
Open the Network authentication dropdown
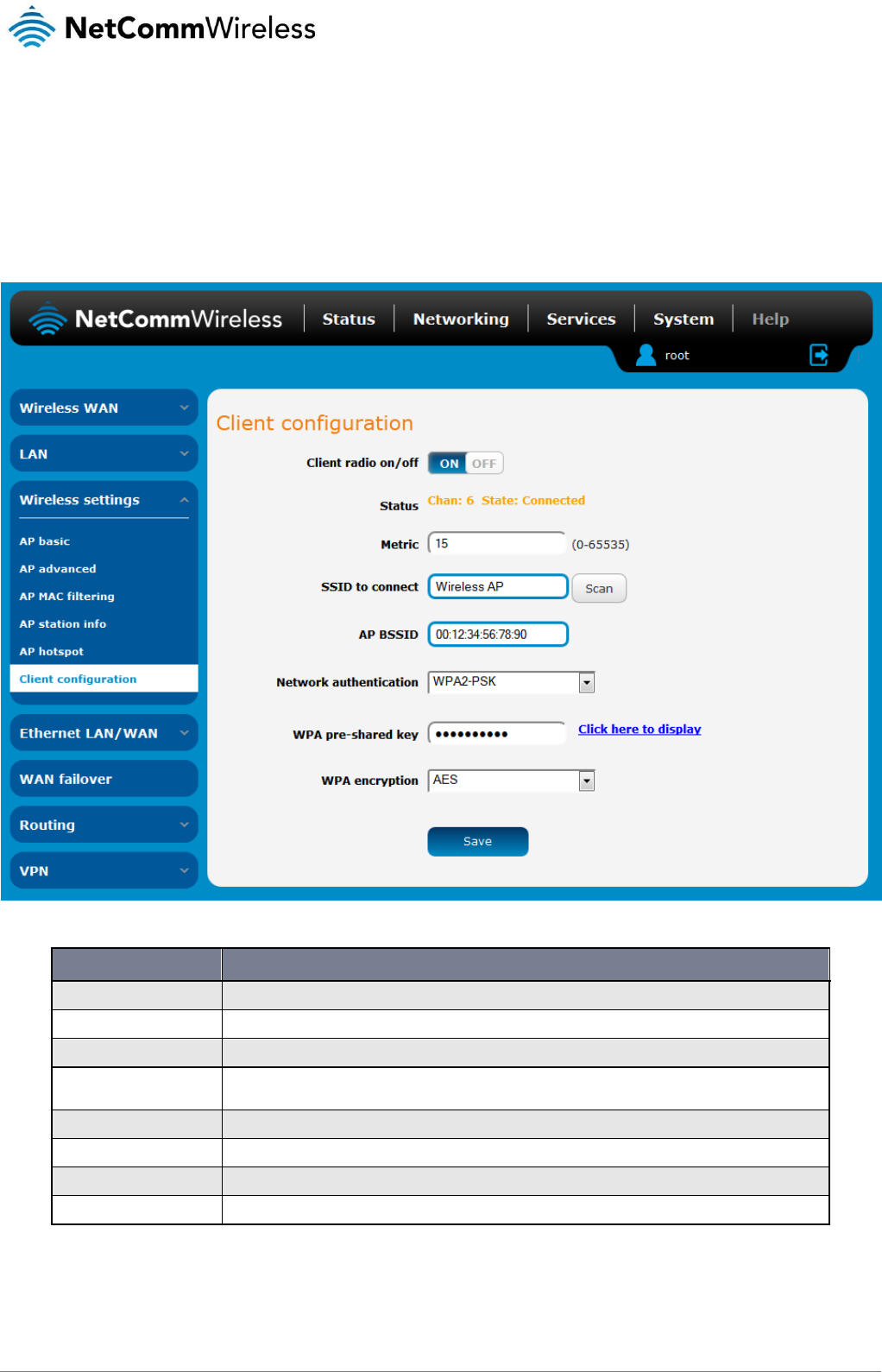(511, 682)
